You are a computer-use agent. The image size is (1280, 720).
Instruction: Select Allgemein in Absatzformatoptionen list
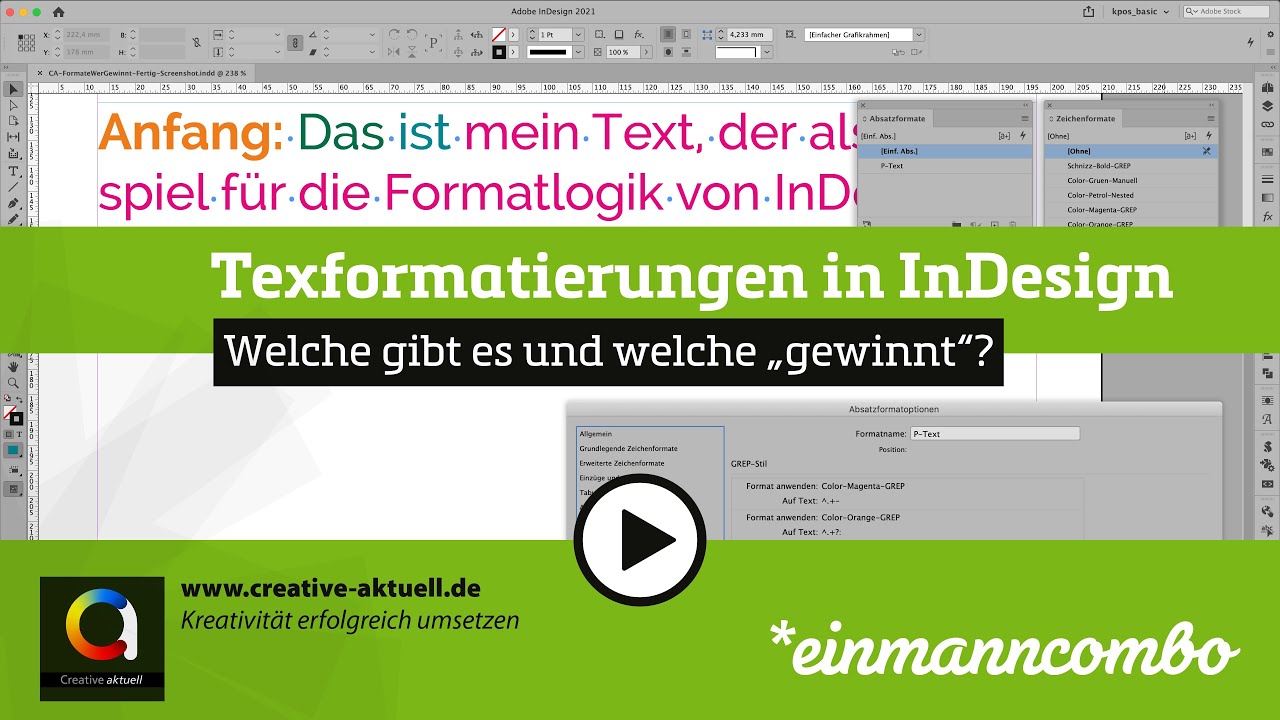[x=596, y=434]
